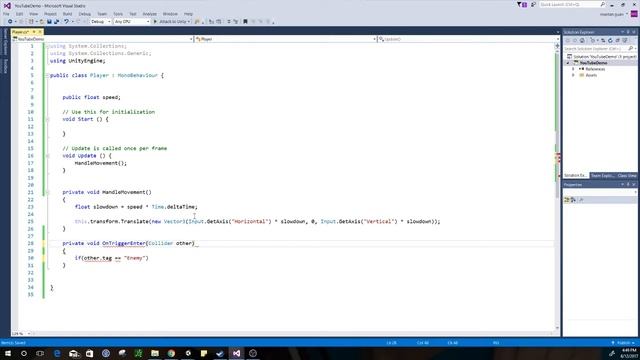Collapse the Update method outline toggle

(47, 156)
